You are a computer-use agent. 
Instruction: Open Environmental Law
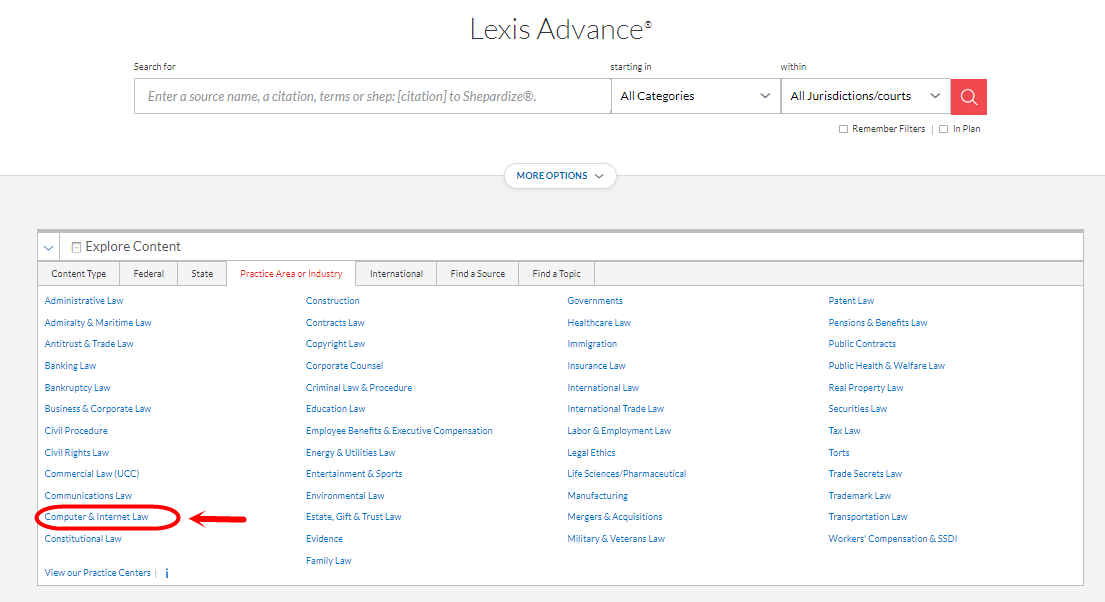(345, 496)
